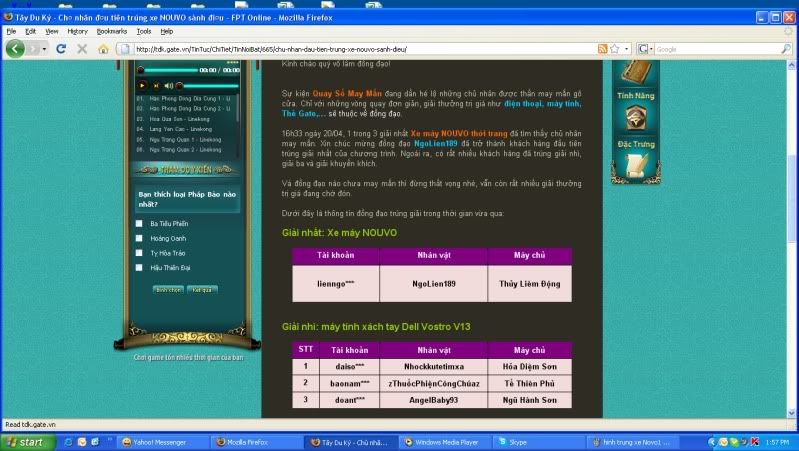
Task: Open the Bookmarks menu
Action: pos(112,31)
